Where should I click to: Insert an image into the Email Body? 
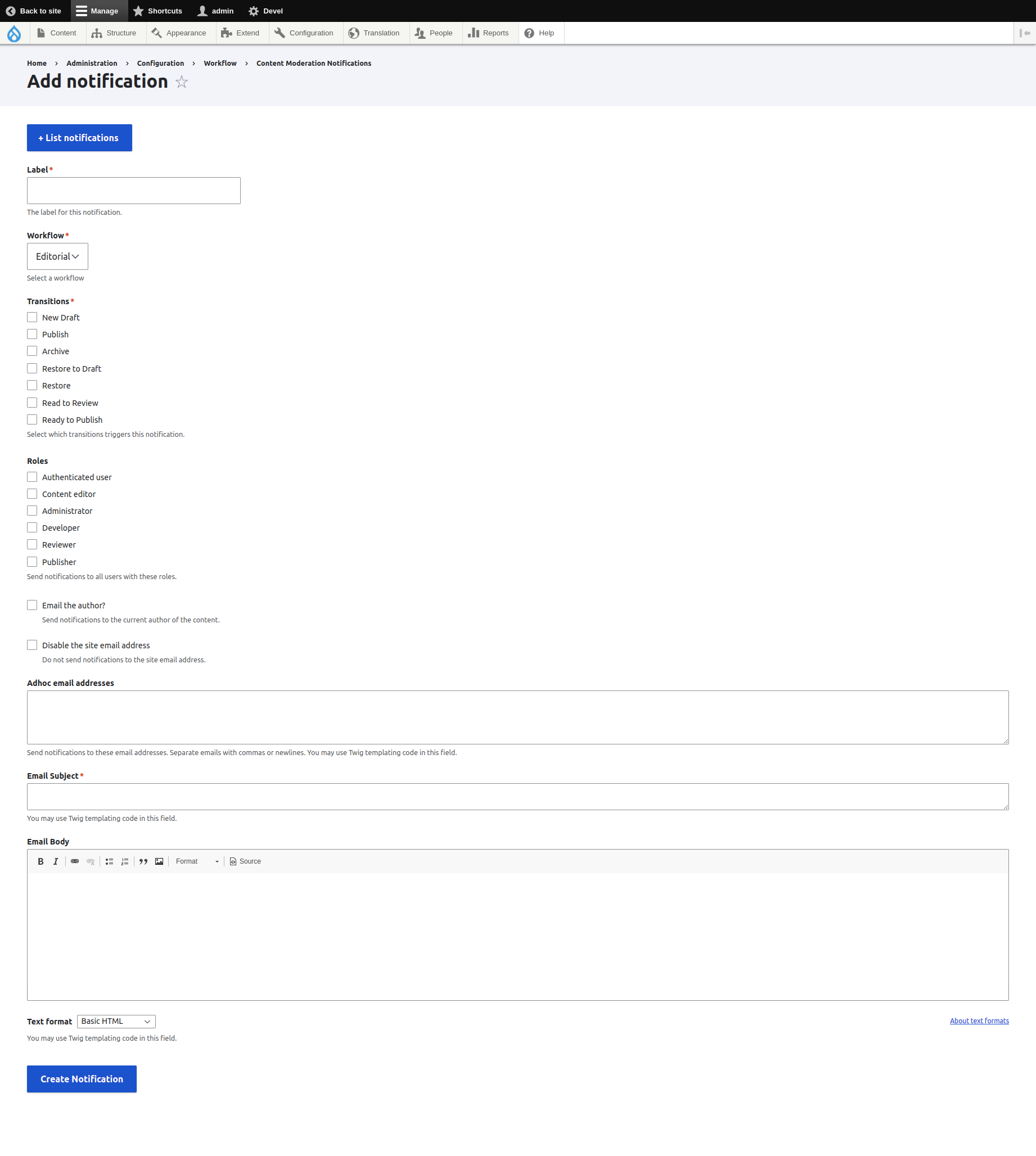point(159,861)
